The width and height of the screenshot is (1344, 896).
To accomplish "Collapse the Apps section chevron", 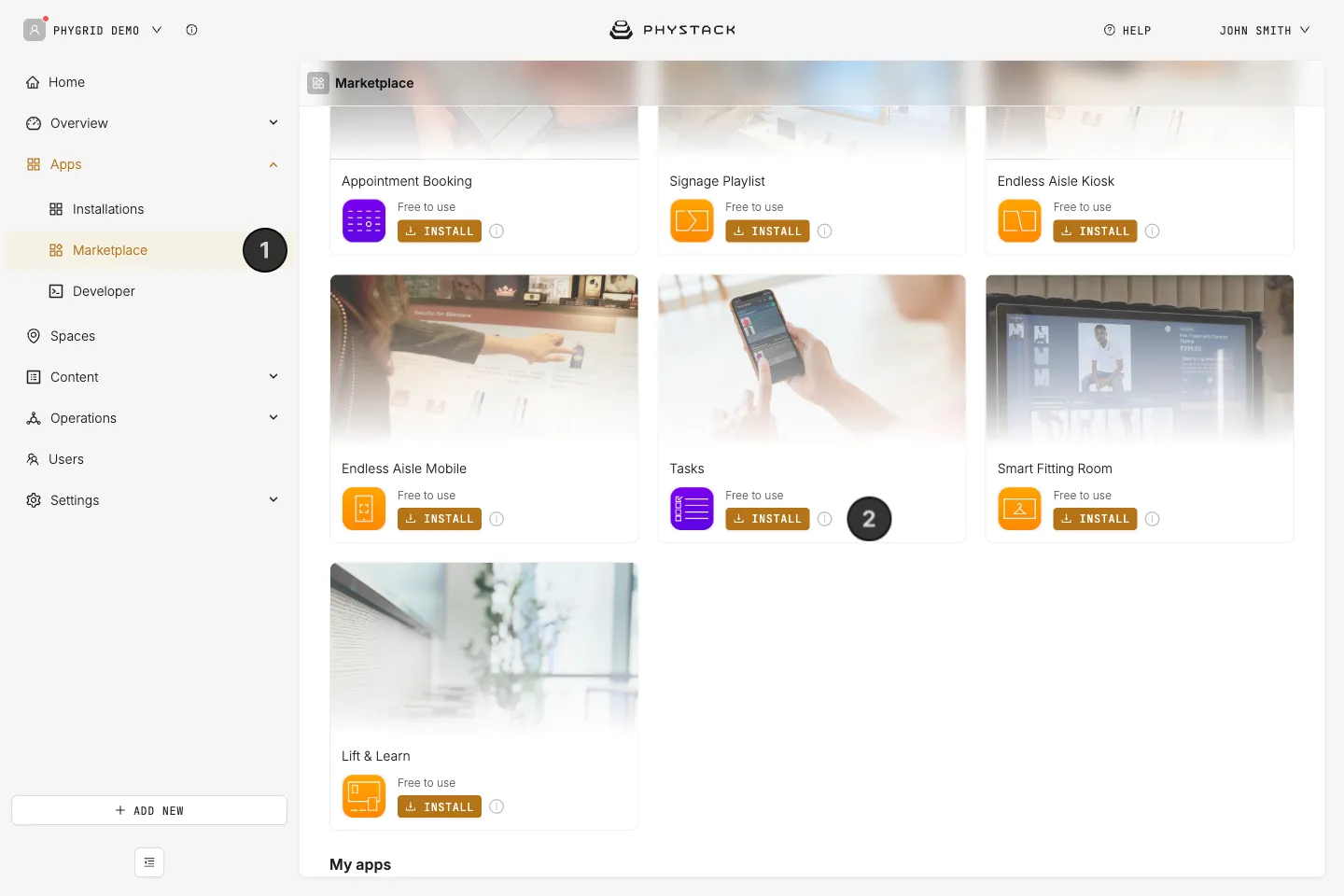I will point(273,164).
